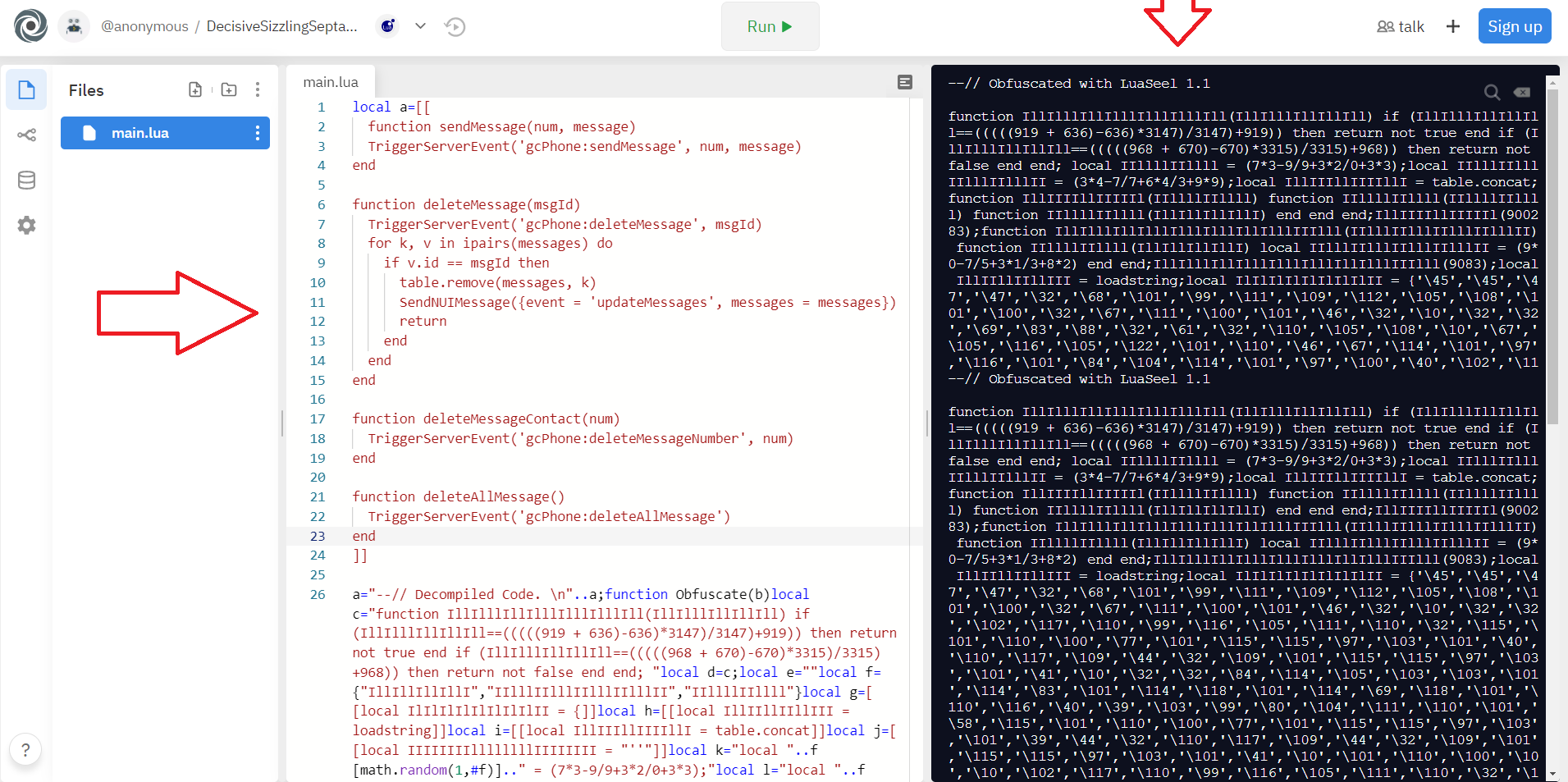
Task: Click the console scroll down arrow
Action: 1552,774
